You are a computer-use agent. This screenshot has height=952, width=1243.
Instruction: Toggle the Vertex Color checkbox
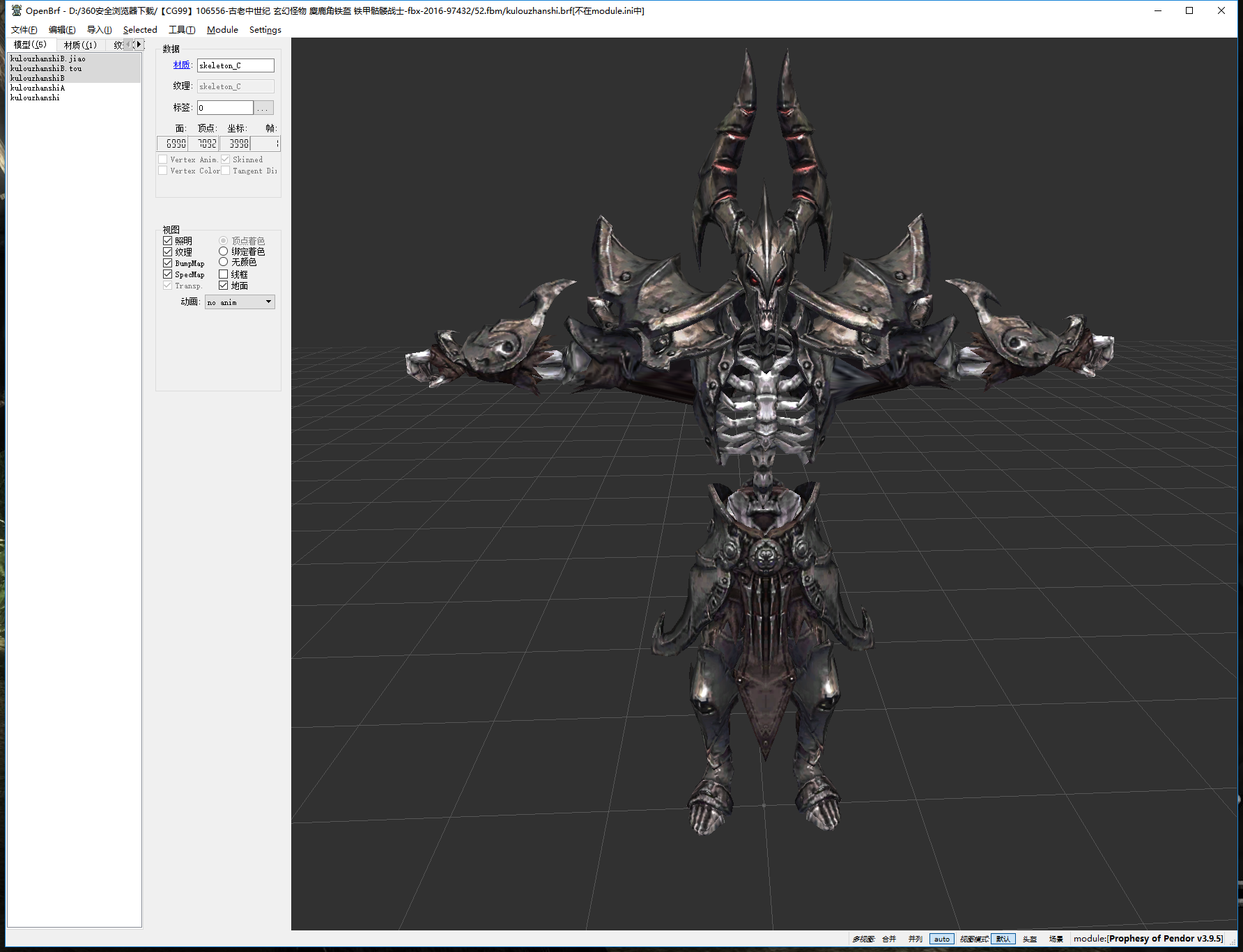click(x=163, y=171)
